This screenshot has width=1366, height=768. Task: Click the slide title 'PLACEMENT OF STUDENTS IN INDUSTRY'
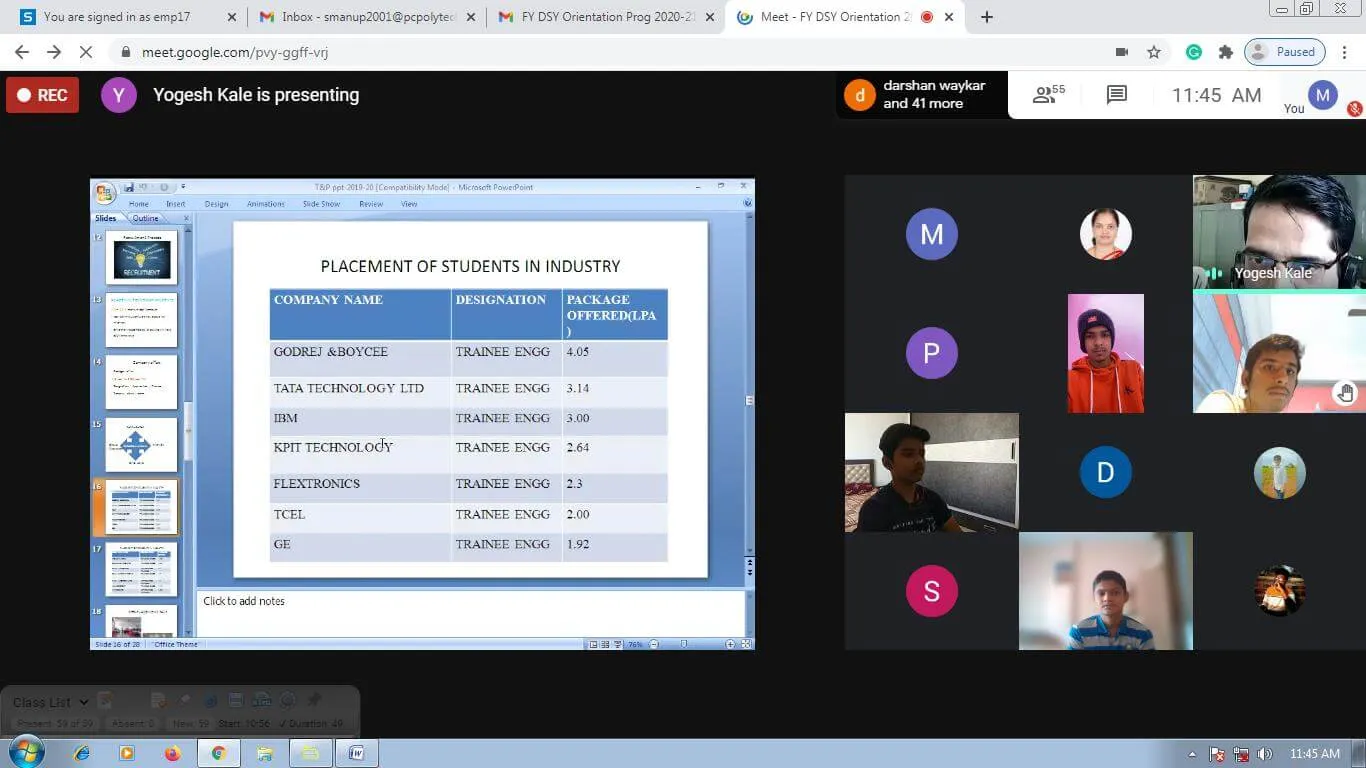point(470,266)
